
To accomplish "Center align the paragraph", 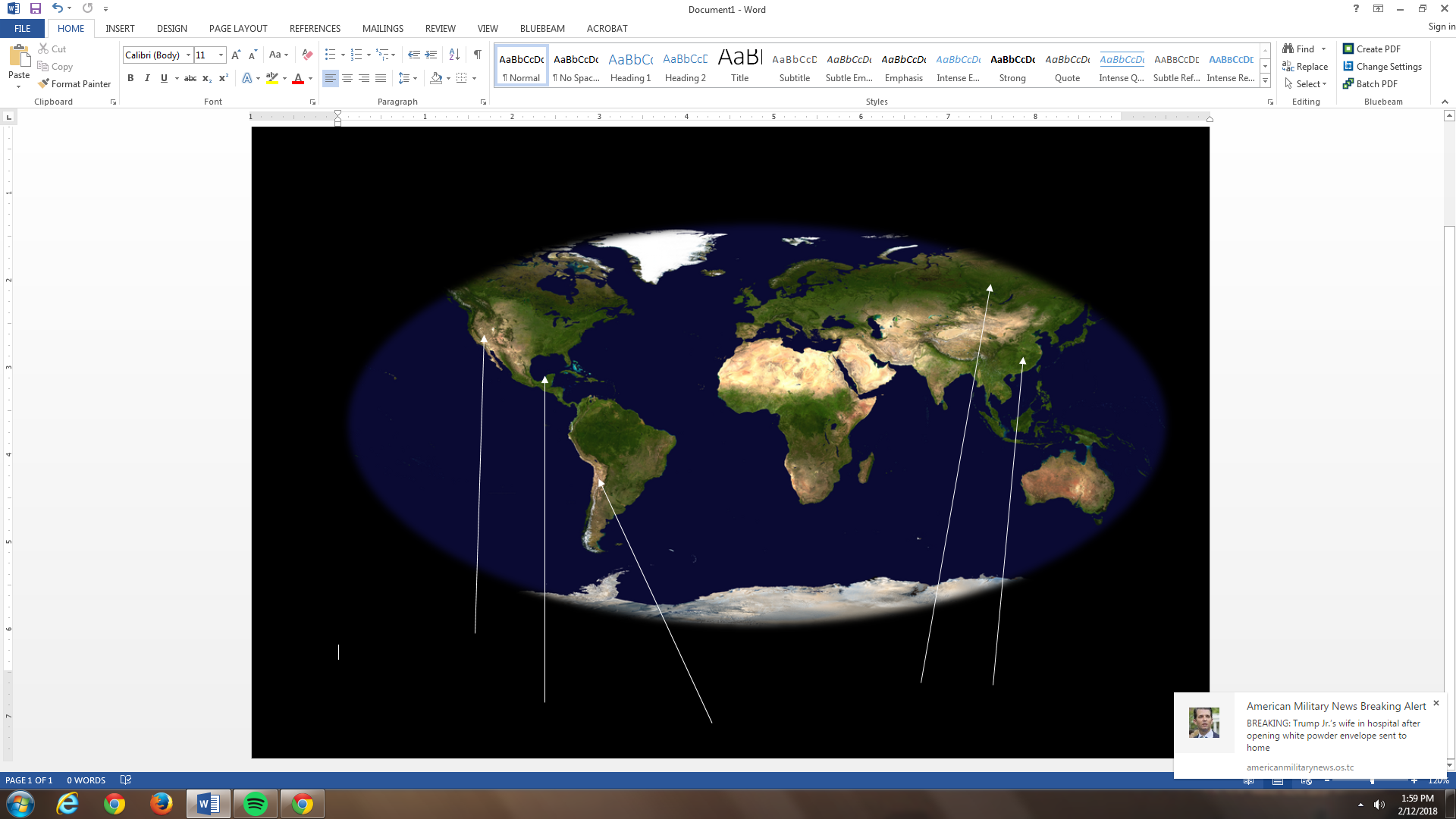I will 347,78.
